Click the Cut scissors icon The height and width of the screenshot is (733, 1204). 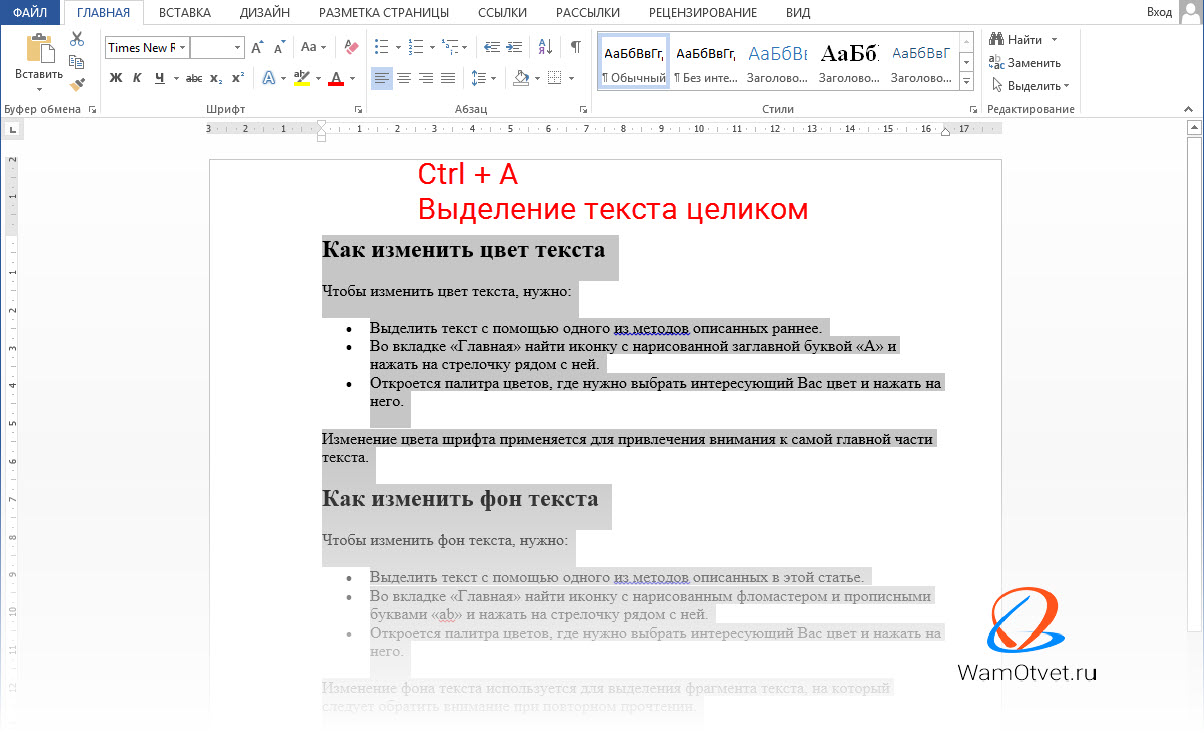77,38
